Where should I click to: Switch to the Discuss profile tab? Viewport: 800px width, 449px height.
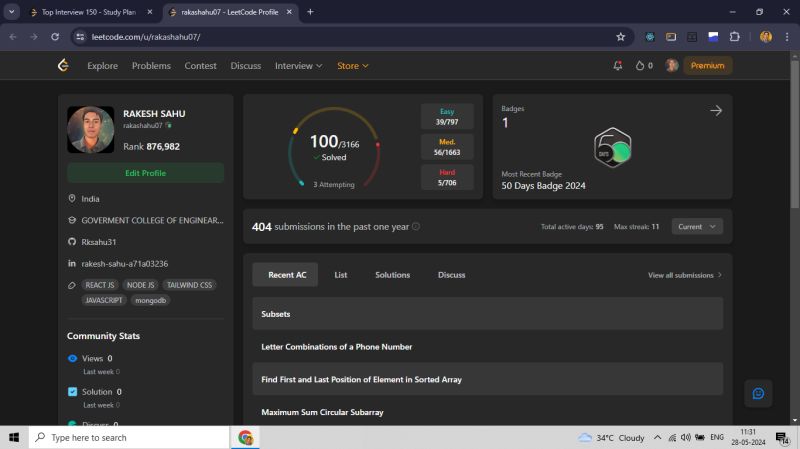pos(452,275)
